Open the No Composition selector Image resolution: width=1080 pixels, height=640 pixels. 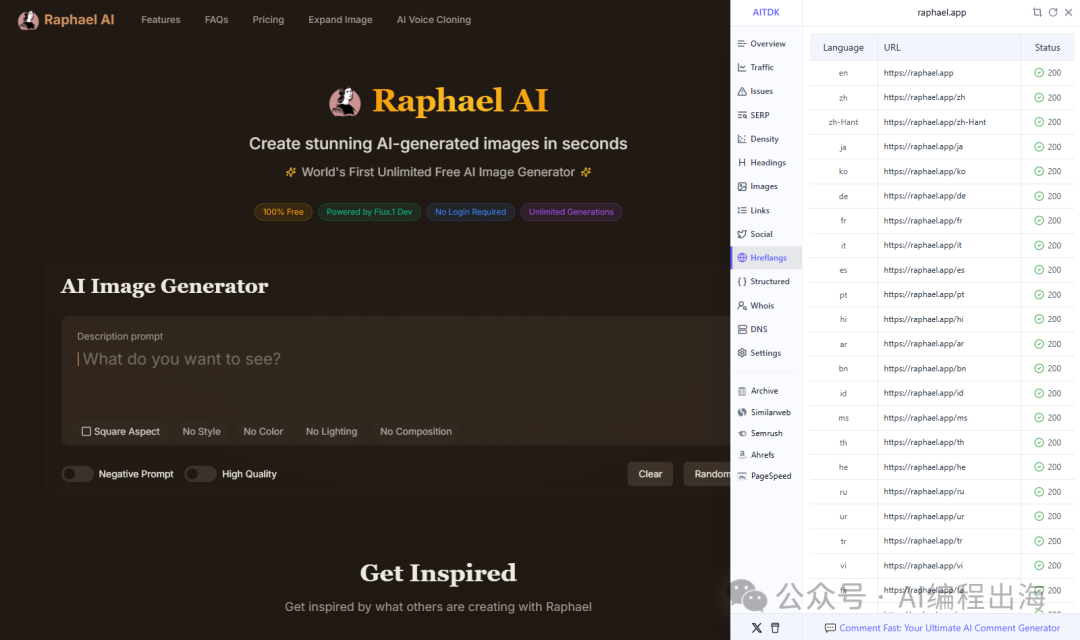point(415,432)
